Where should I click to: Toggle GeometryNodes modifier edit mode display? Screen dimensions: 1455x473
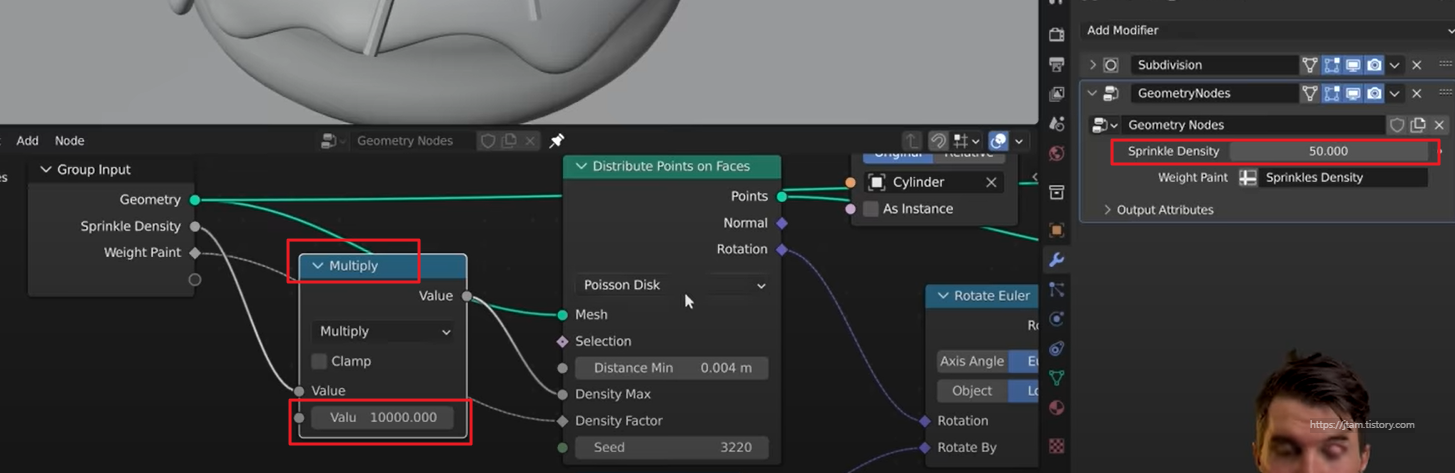1332,93
